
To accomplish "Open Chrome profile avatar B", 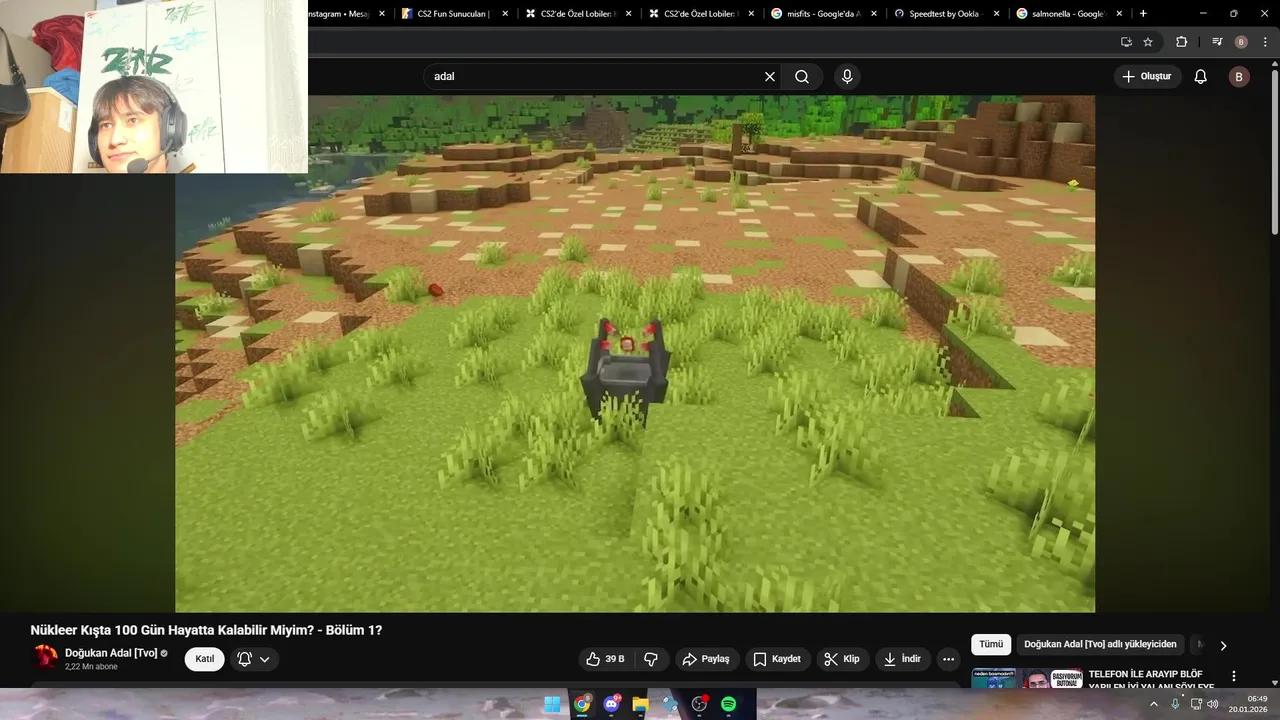I will click(x=1241, y=42).
